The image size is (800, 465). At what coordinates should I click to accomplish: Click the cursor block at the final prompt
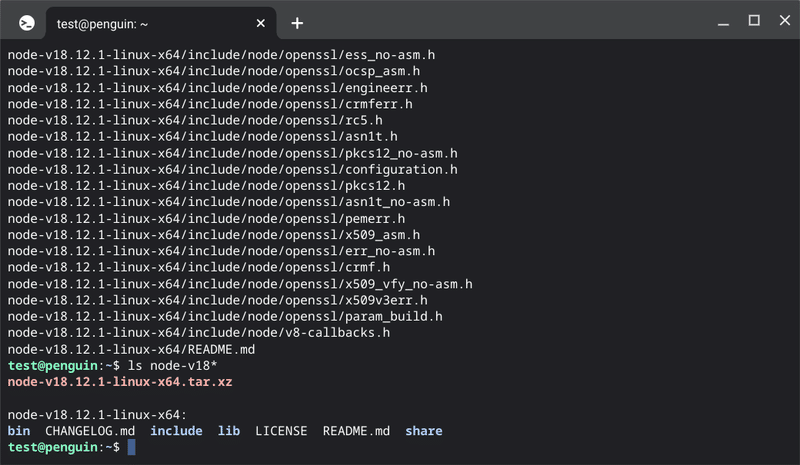click(132, 447)
